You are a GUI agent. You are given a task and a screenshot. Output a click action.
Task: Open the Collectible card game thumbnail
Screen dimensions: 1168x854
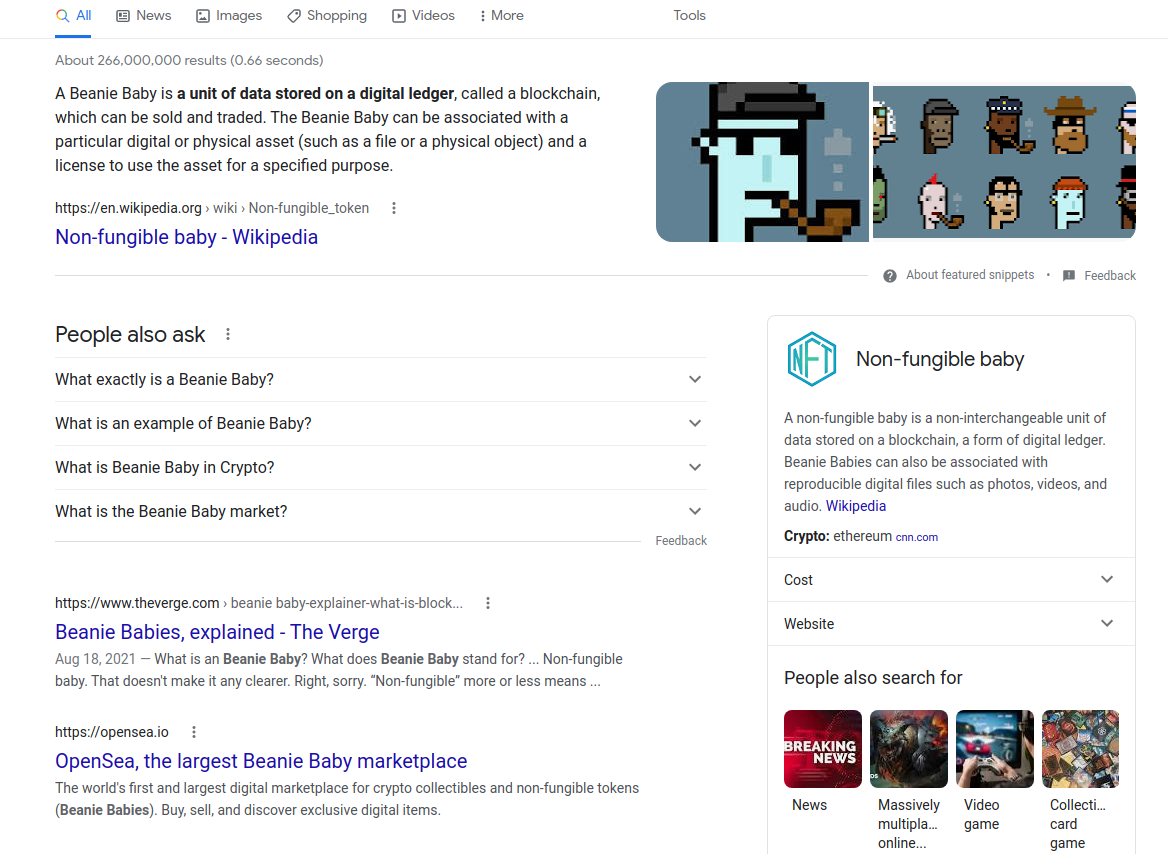pos(1081,749)
